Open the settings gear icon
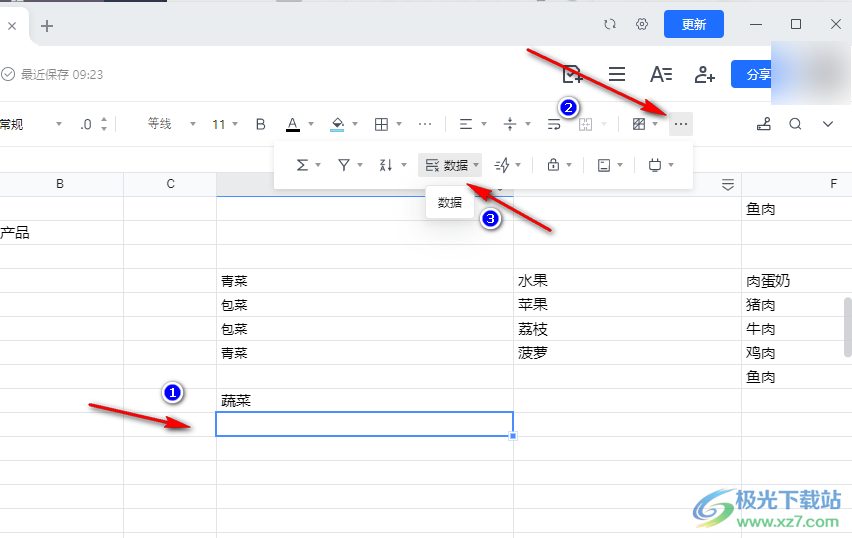 [642, 24]
